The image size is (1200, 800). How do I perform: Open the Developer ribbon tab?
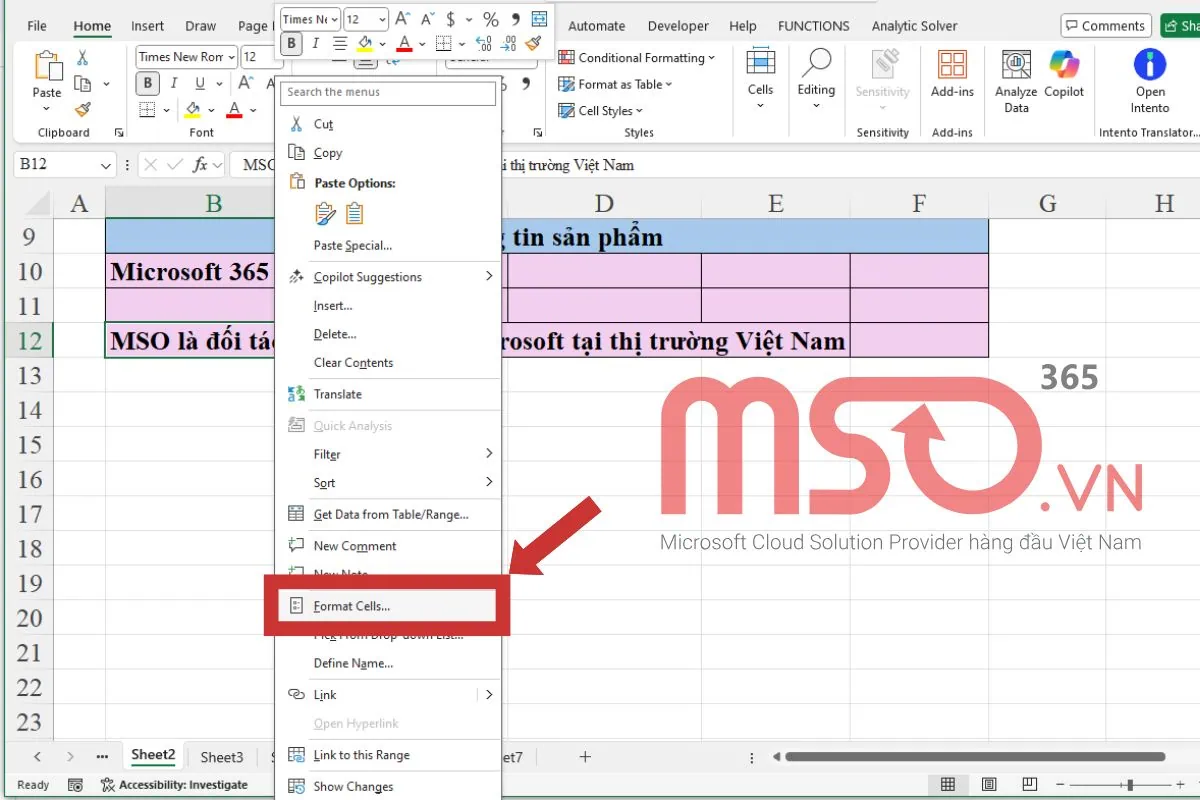pos(679,26)
